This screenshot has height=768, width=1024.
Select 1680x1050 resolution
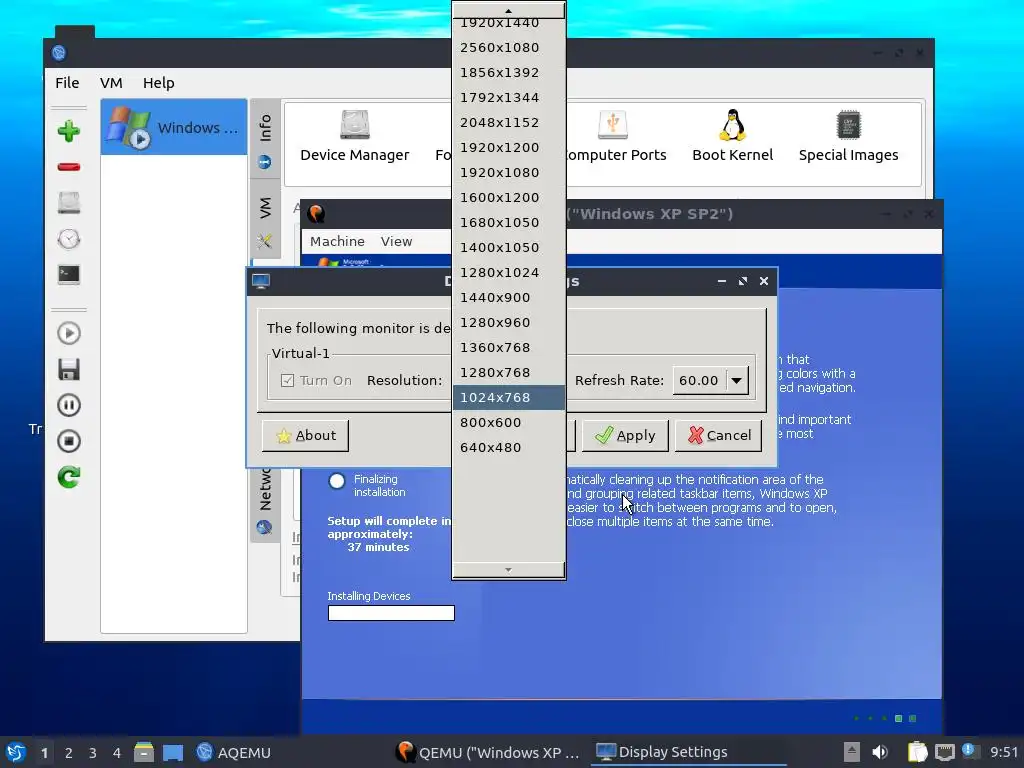click(x=509, y=222)
